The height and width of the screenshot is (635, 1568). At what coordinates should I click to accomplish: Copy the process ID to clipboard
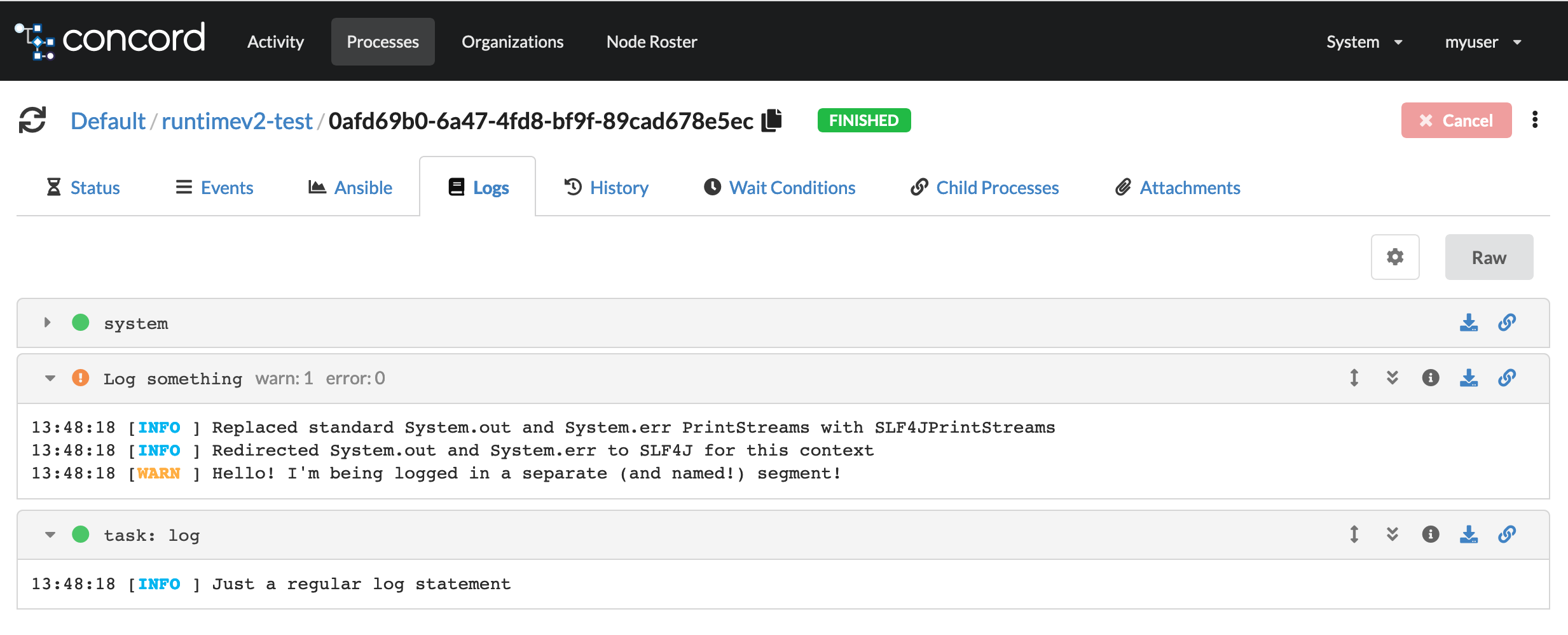click(771, 120)
